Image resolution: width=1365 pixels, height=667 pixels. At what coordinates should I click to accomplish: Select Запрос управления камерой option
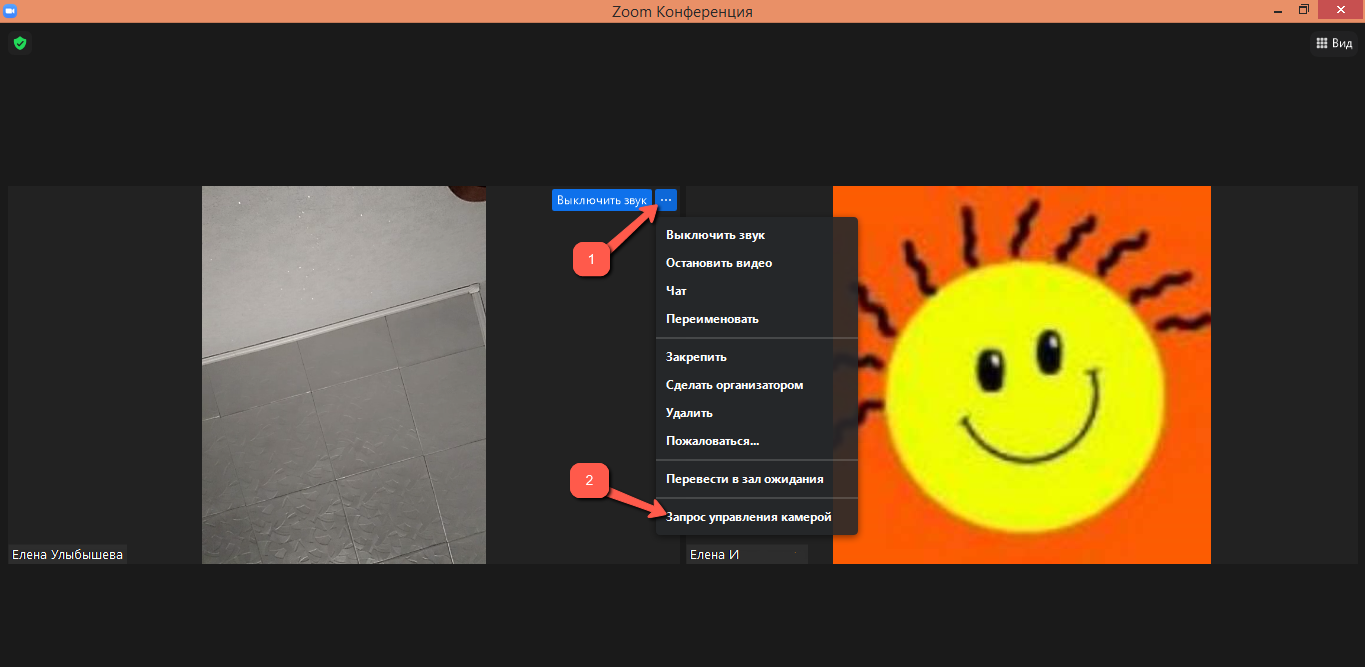(x=748, y=517)
